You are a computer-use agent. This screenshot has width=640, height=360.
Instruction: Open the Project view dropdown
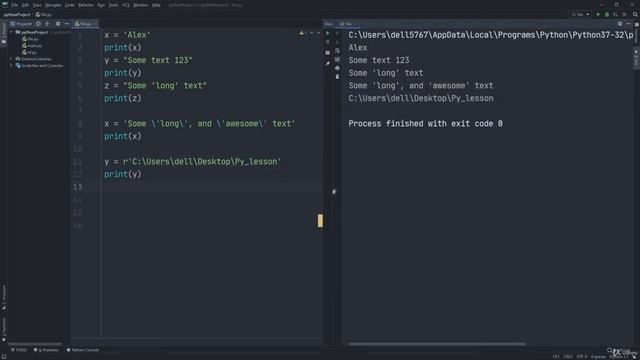point(21,24)
